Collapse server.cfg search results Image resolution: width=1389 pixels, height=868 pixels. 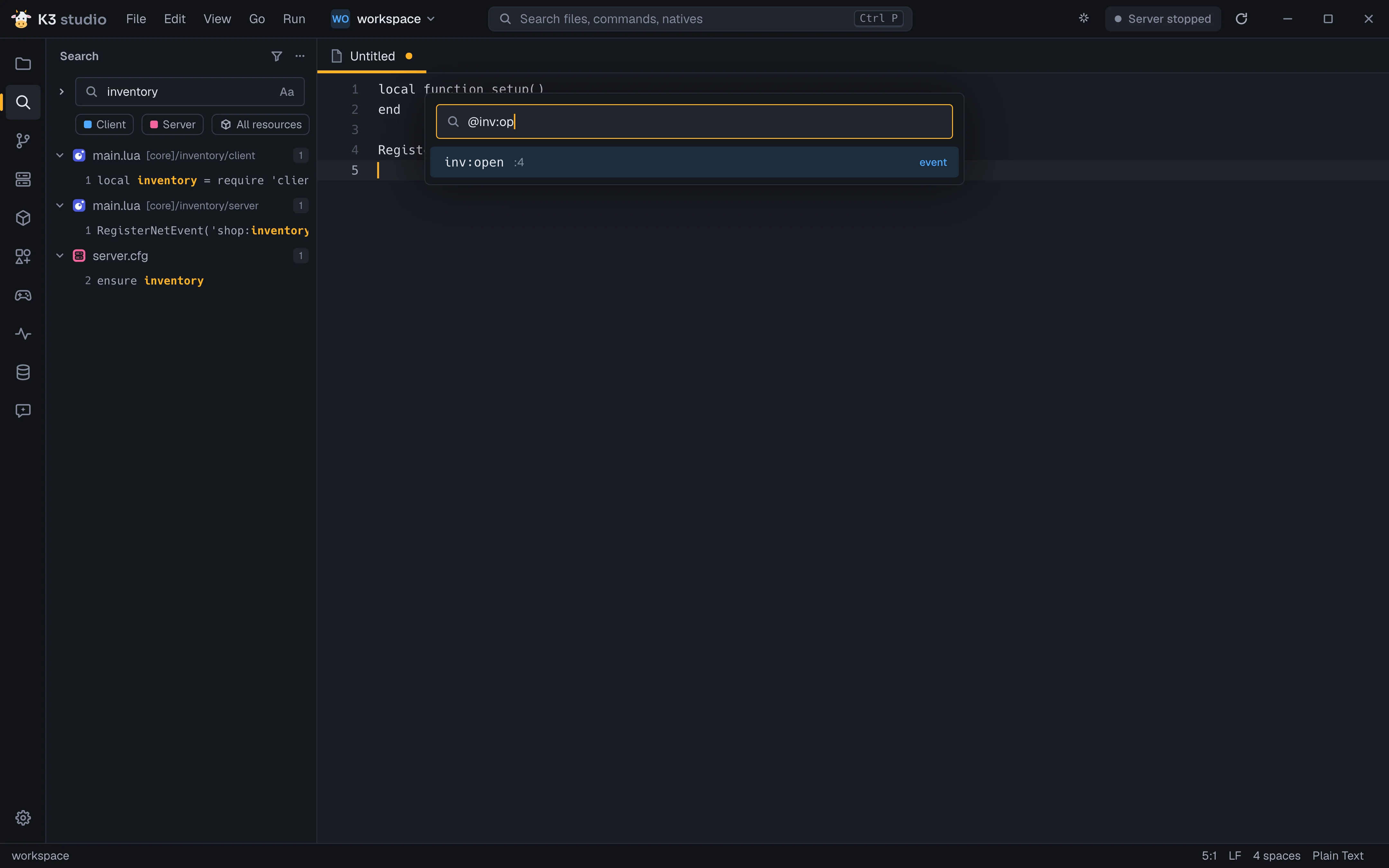pyautogui.click(x=60, y=256)
